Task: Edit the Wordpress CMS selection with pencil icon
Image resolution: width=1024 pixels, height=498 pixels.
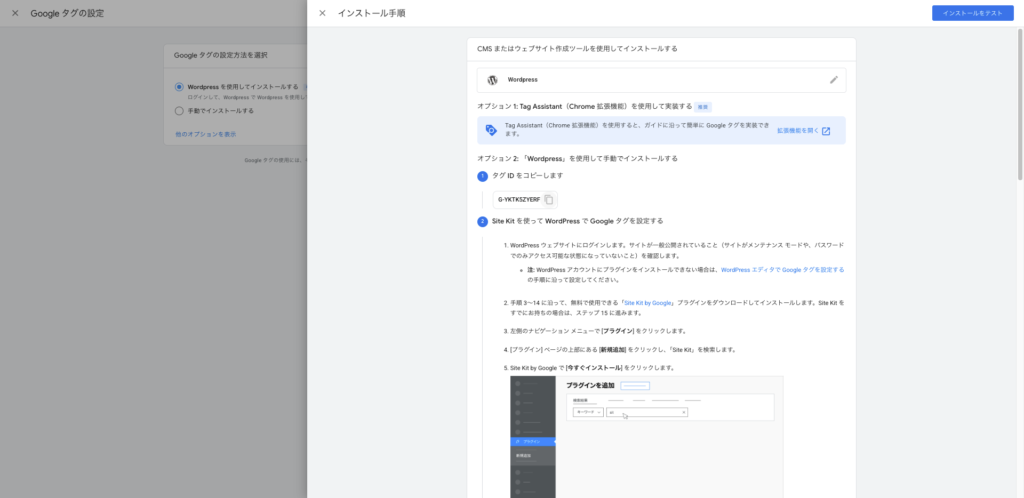Action: click(x=833, y=80)
